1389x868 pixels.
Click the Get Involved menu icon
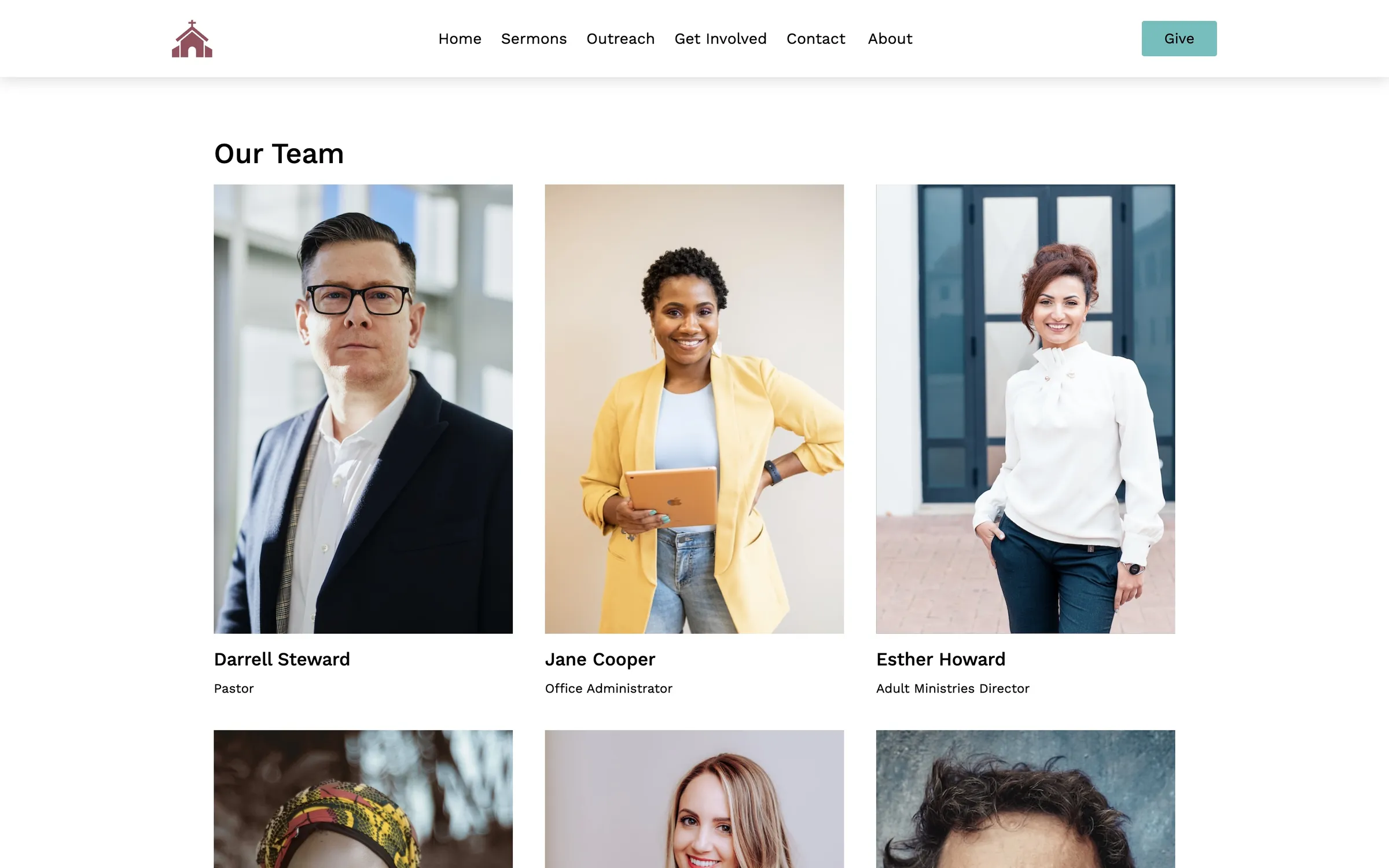[720, 38]
